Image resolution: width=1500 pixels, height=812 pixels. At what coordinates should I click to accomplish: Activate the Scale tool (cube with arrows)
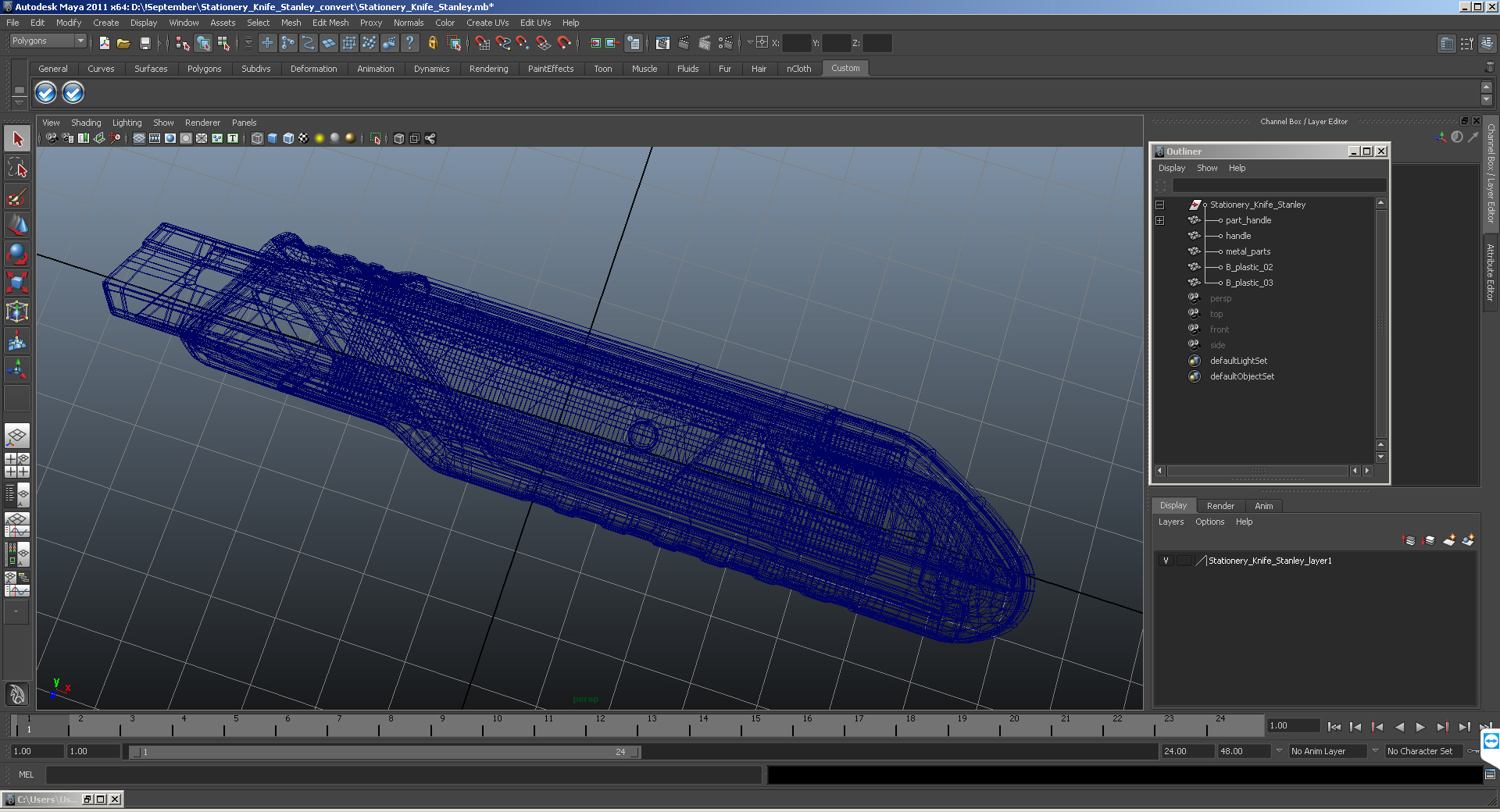[17, 283]
